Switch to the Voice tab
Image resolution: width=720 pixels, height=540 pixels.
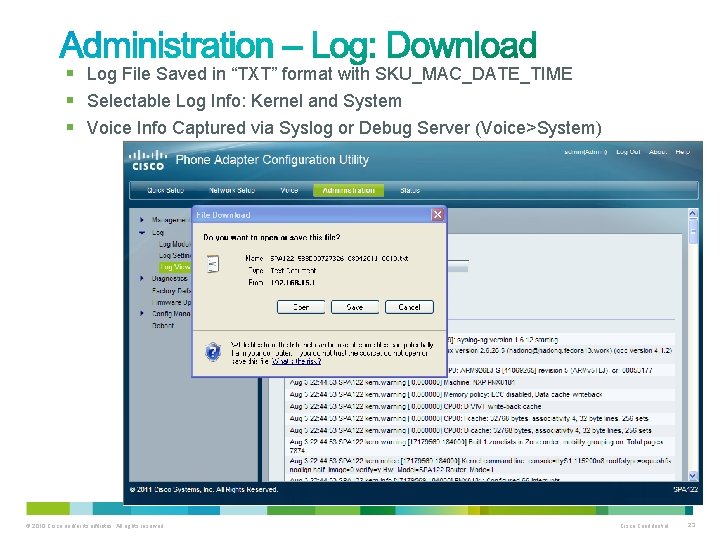point(289,190)
